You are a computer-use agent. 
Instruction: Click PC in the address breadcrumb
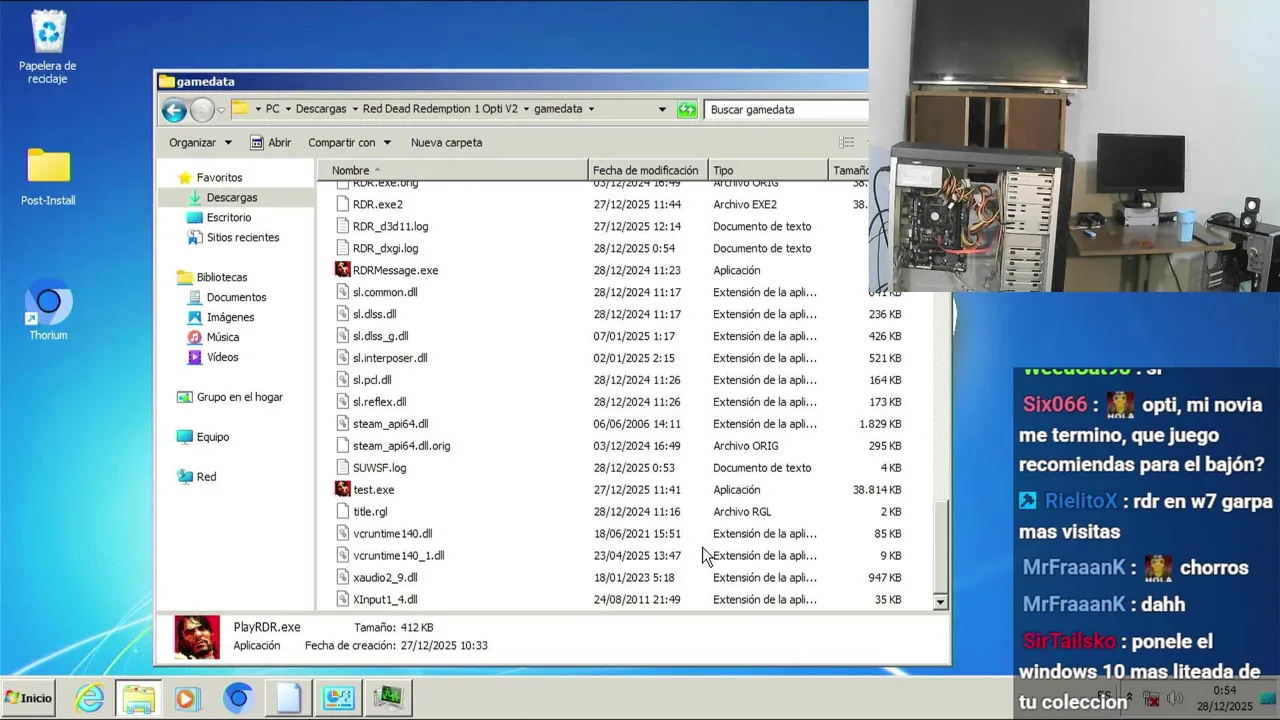[272, 109]
